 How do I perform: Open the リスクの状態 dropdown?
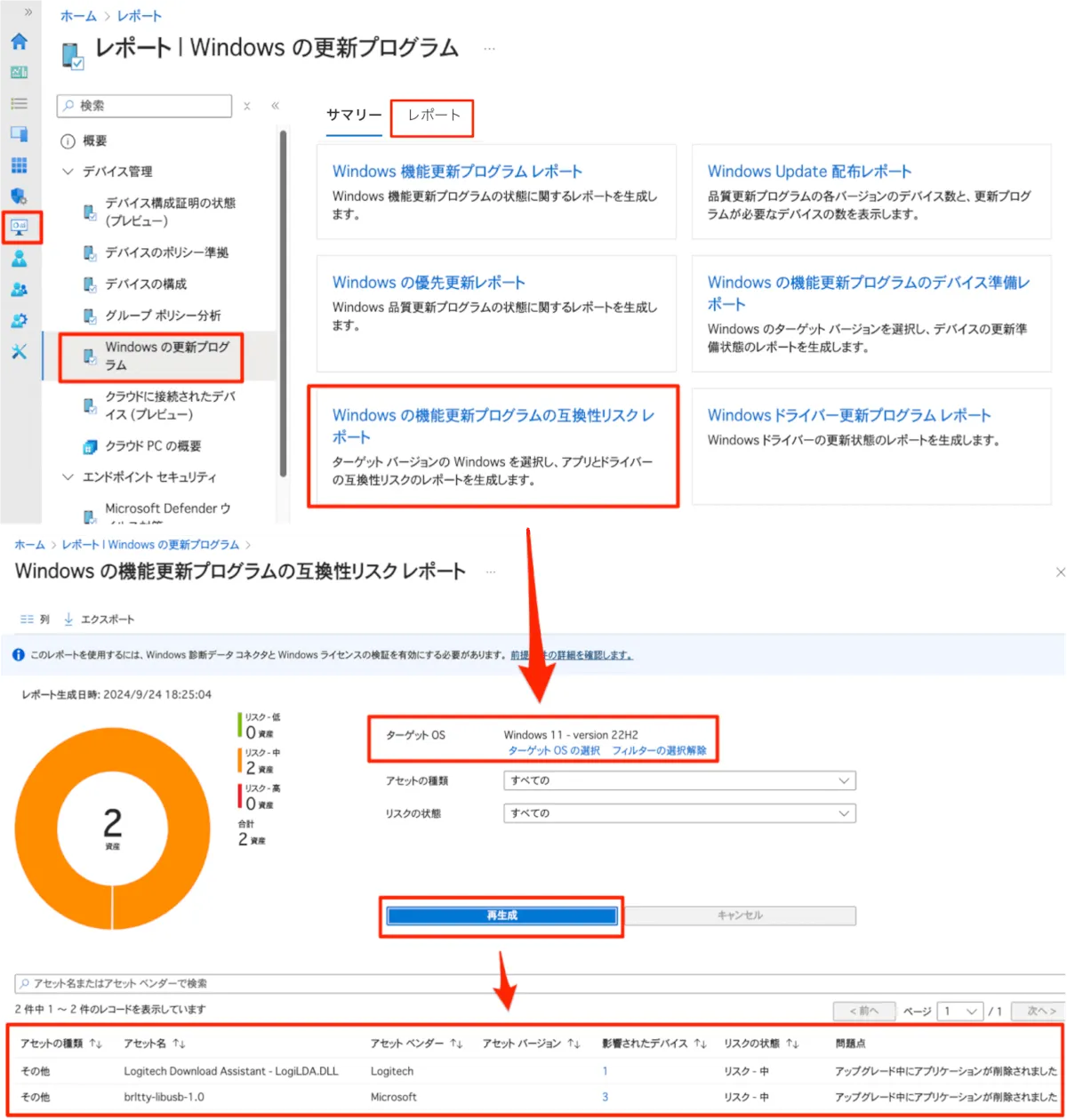coord(679,813)
